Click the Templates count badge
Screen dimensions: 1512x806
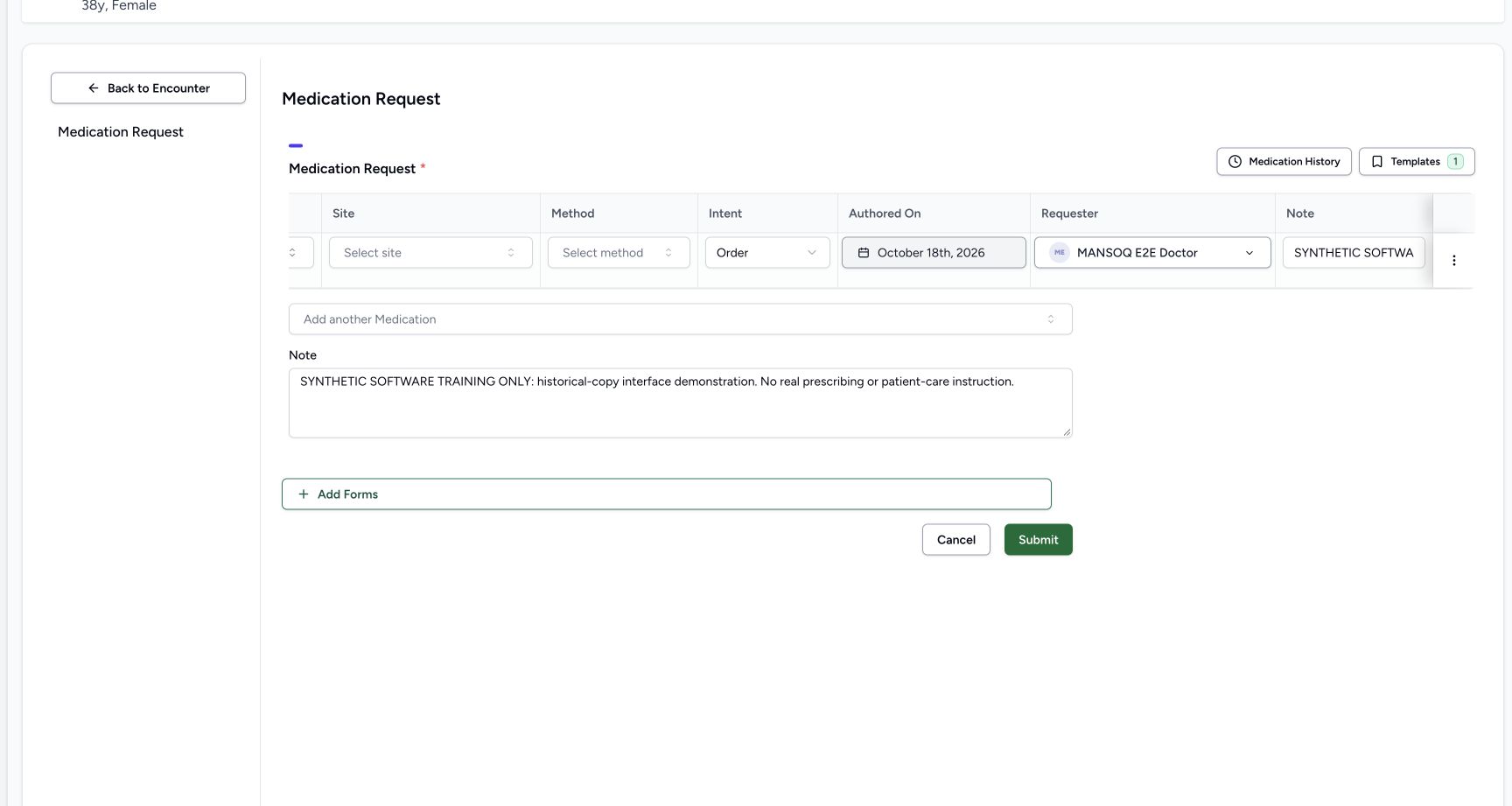coord(1455,162)
